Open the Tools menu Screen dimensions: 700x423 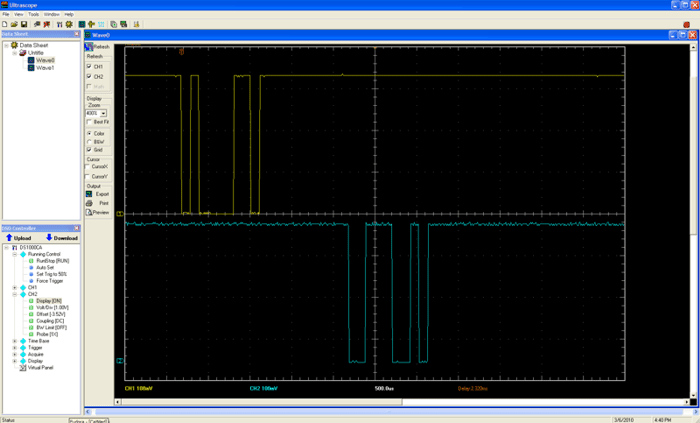click(33, 14)
